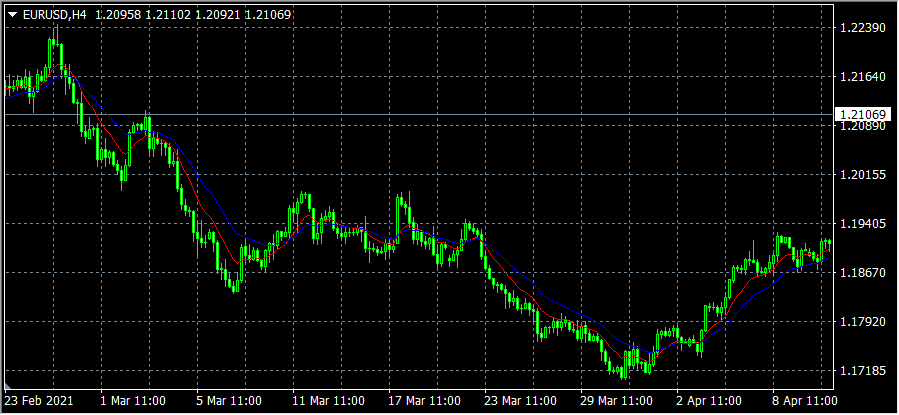Click the 23 Mar 11:00 time label

pyautogui.click(x=519, y=401)
